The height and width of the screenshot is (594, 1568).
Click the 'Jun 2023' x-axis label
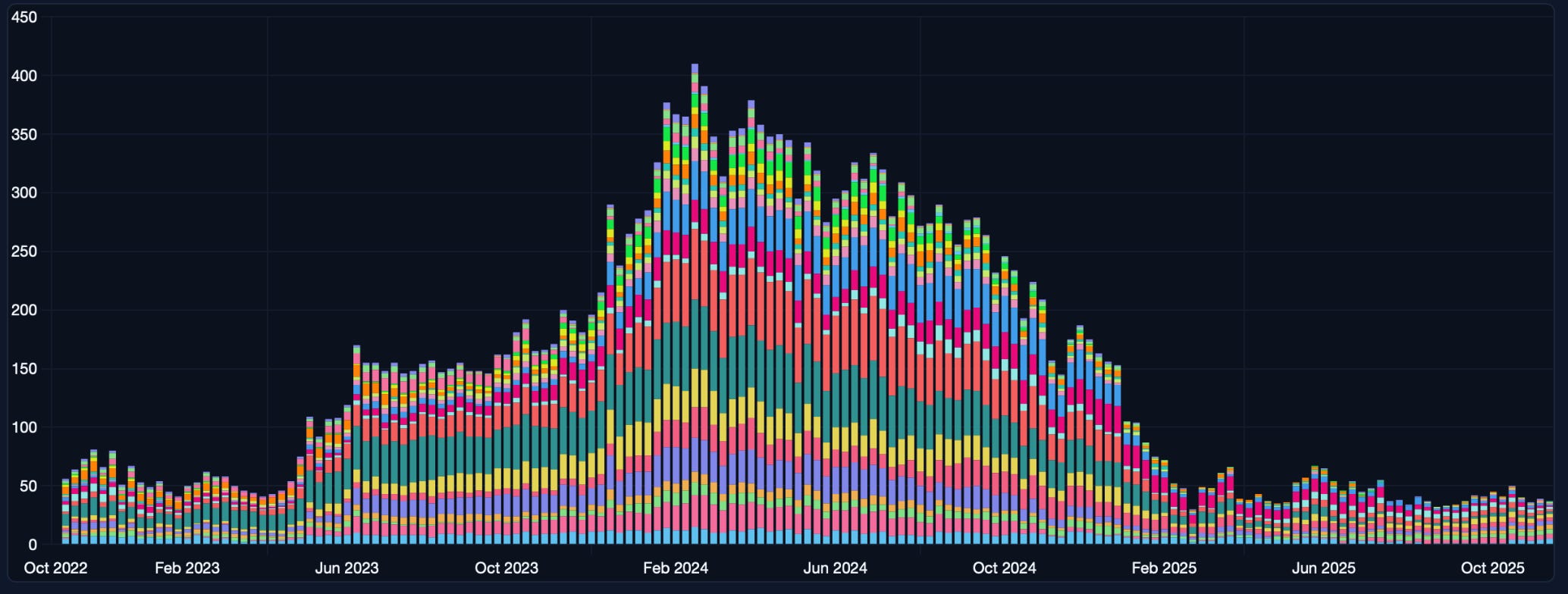tap(347, 567)
